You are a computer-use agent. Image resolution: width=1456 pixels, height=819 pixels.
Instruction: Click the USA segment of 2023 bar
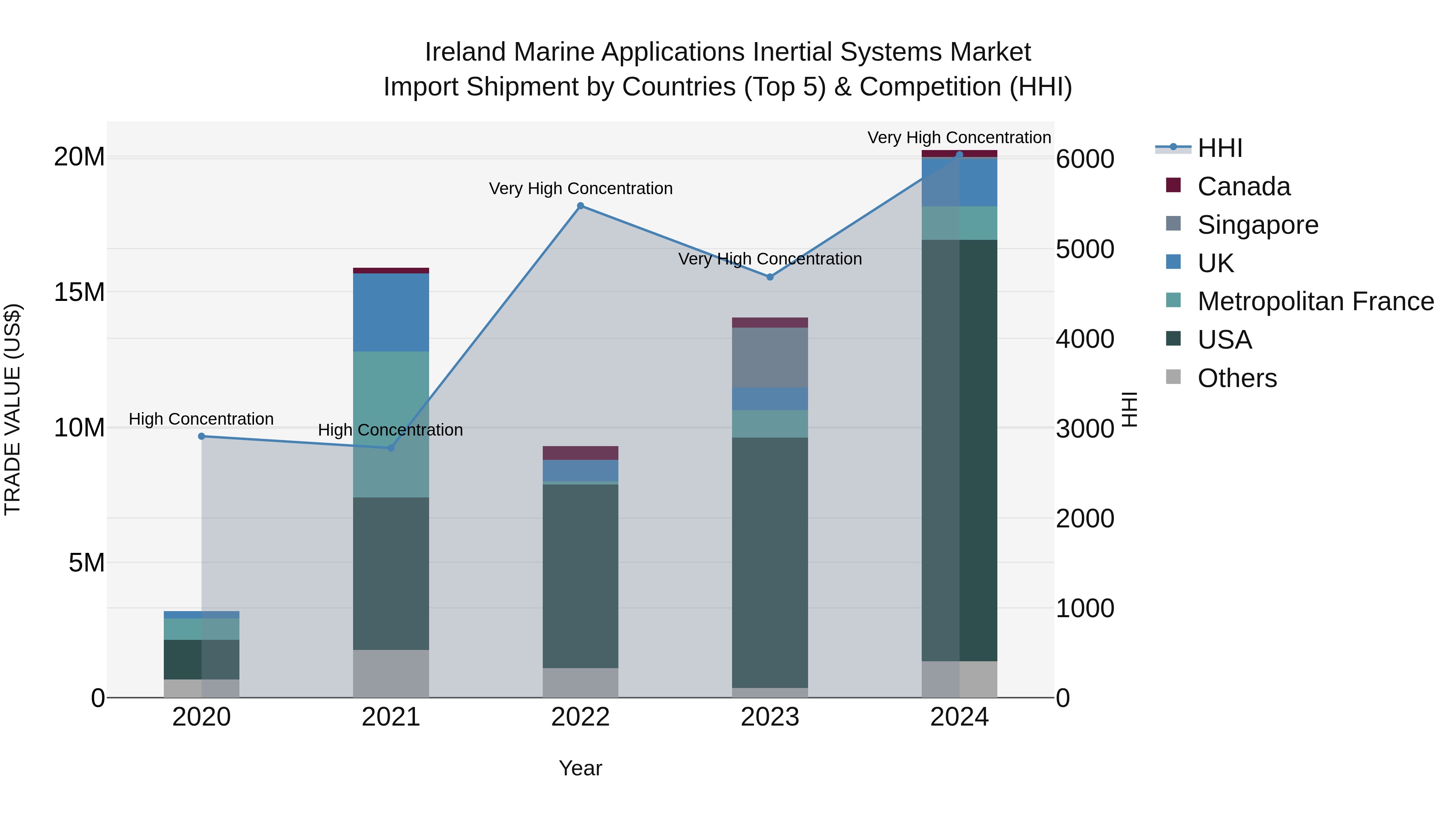770,563
